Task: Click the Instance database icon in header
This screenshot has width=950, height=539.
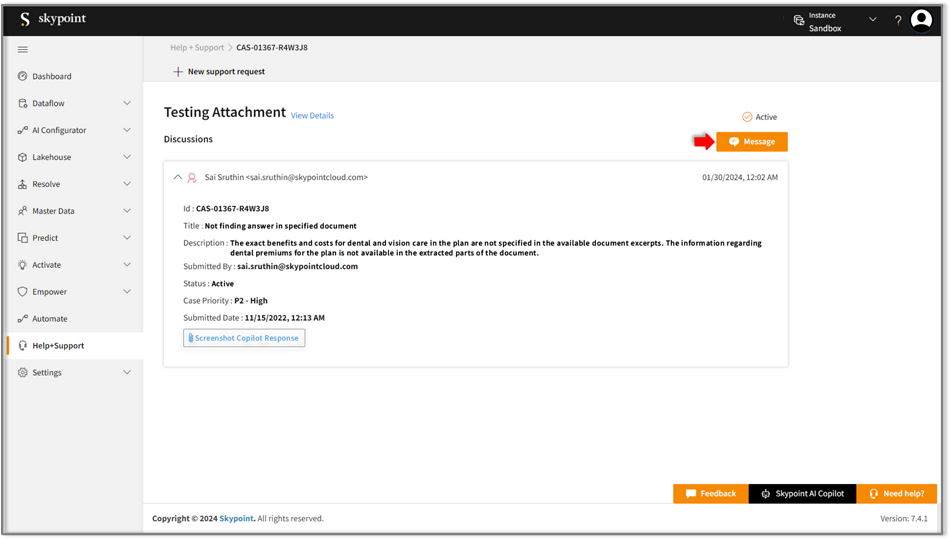Action: [x=799, y=21]
